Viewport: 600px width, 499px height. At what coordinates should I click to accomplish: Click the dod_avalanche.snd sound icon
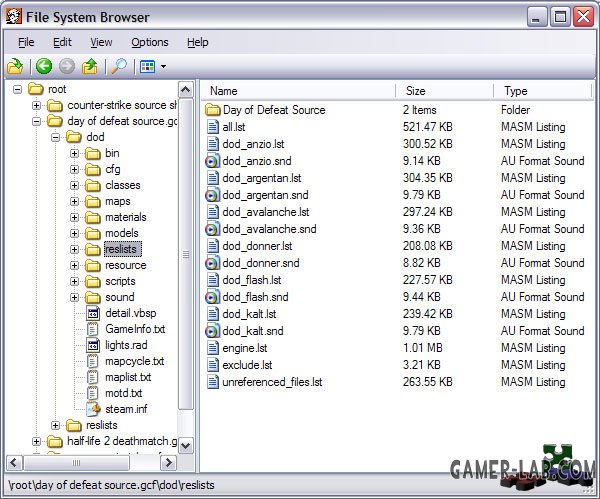point(212,229)
